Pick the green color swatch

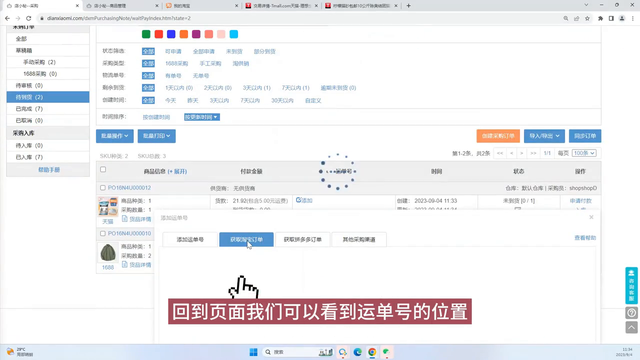pos(146,34)
